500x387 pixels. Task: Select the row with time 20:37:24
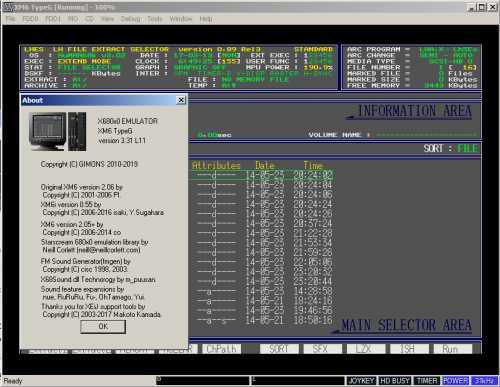click(x=261, y=224)
